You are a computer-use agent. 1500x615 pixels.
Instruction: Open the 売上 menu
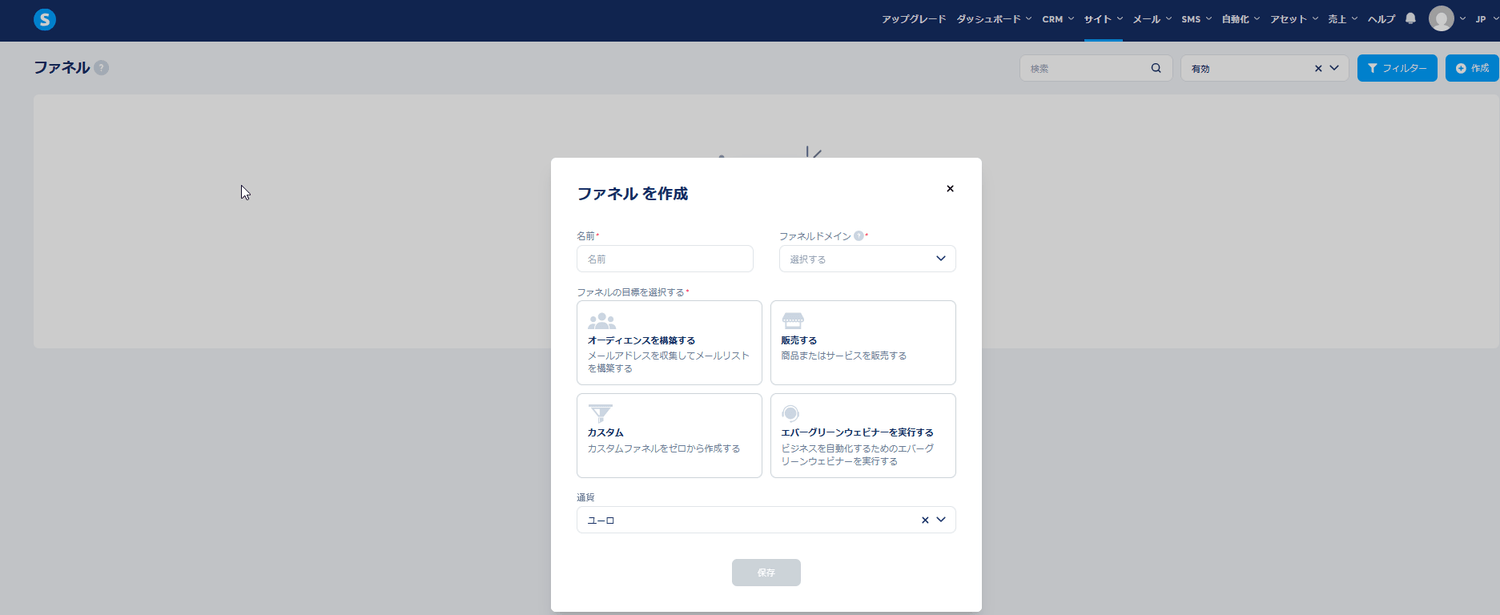click(x=1343, y=19)
